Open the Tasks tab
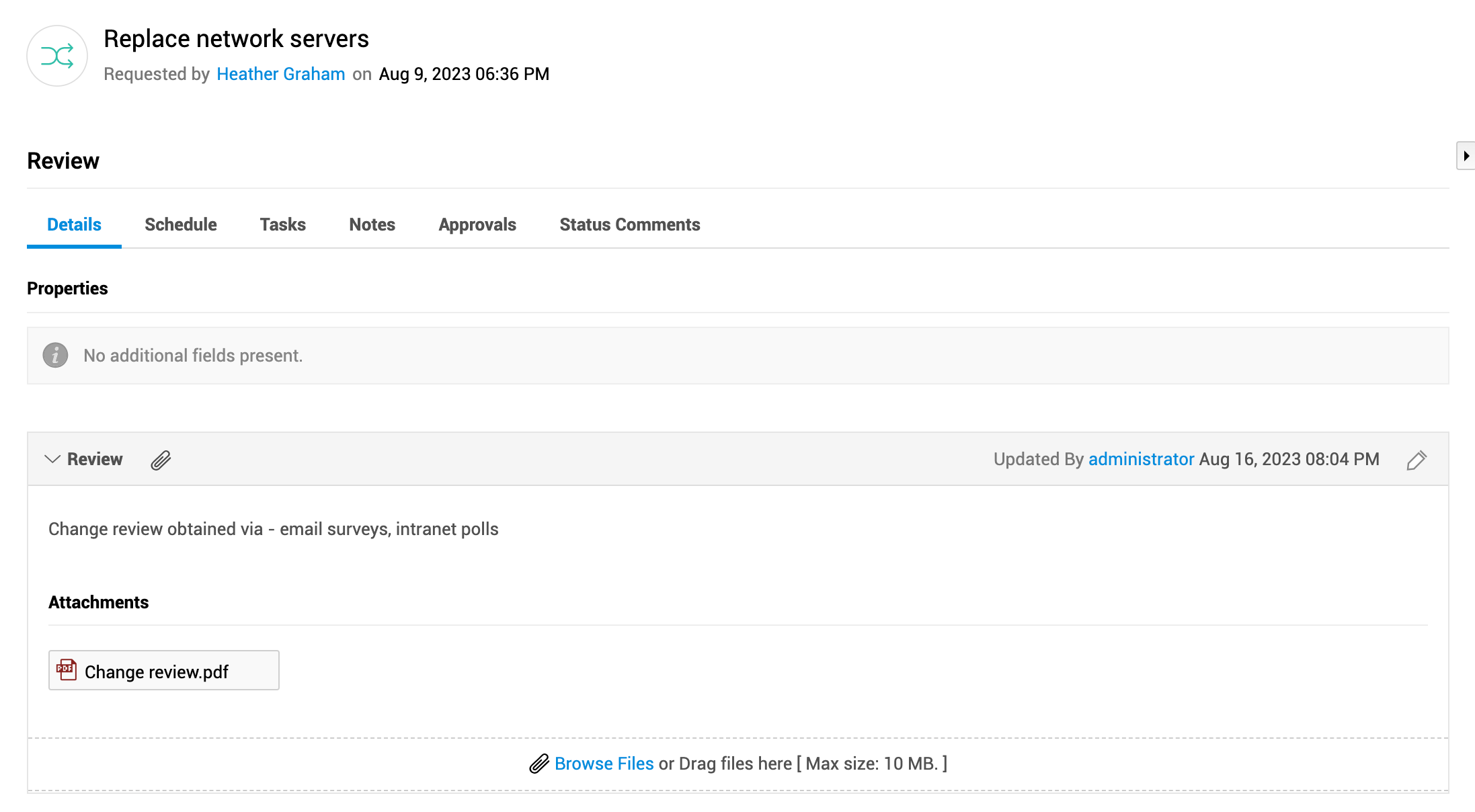This screenshot has height=812, width=1475. pyautogui.click(x=282, y=225)
